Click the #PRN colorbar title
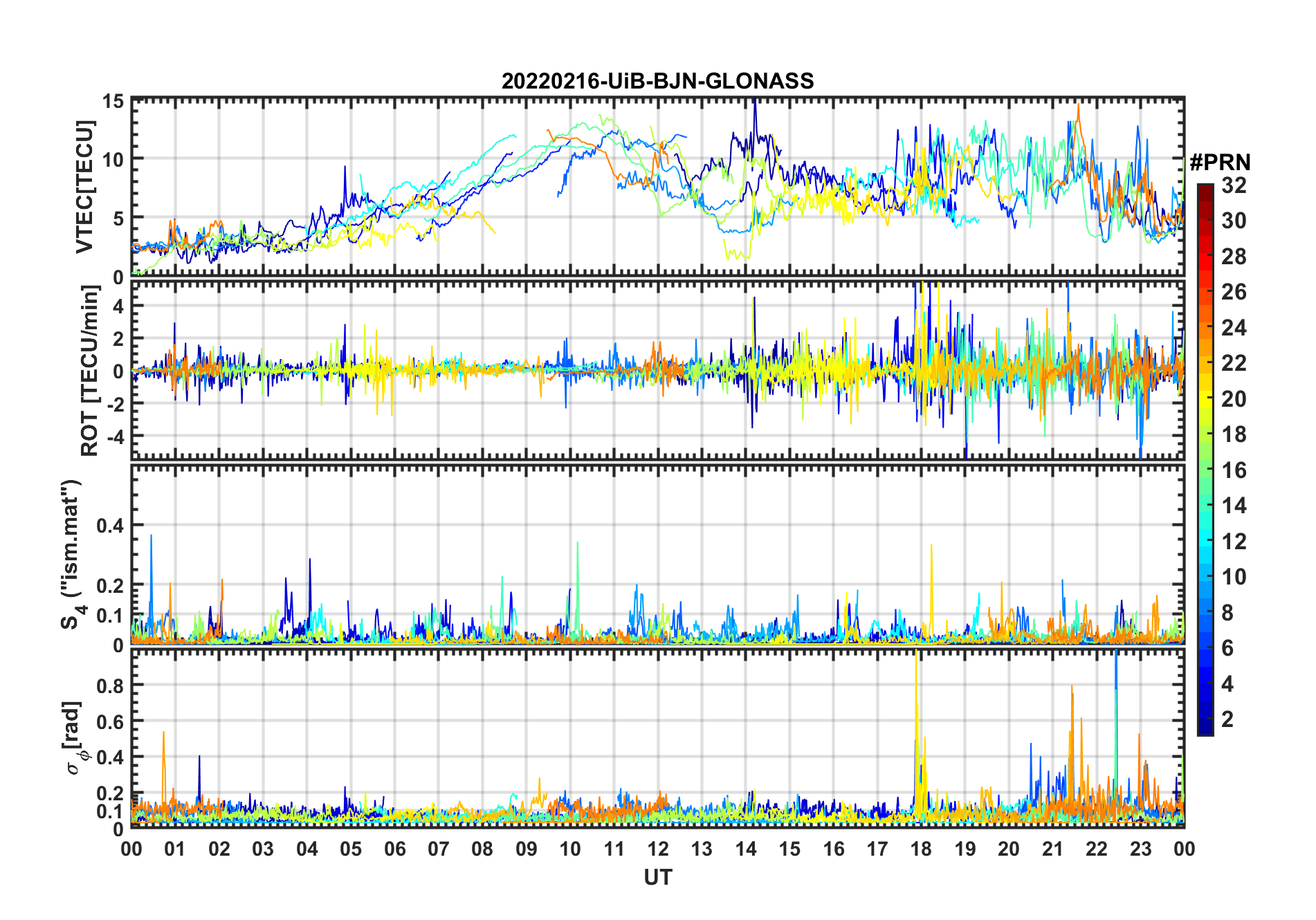The width and height of the screenshot is (1316, 920). coord(1220,163)
